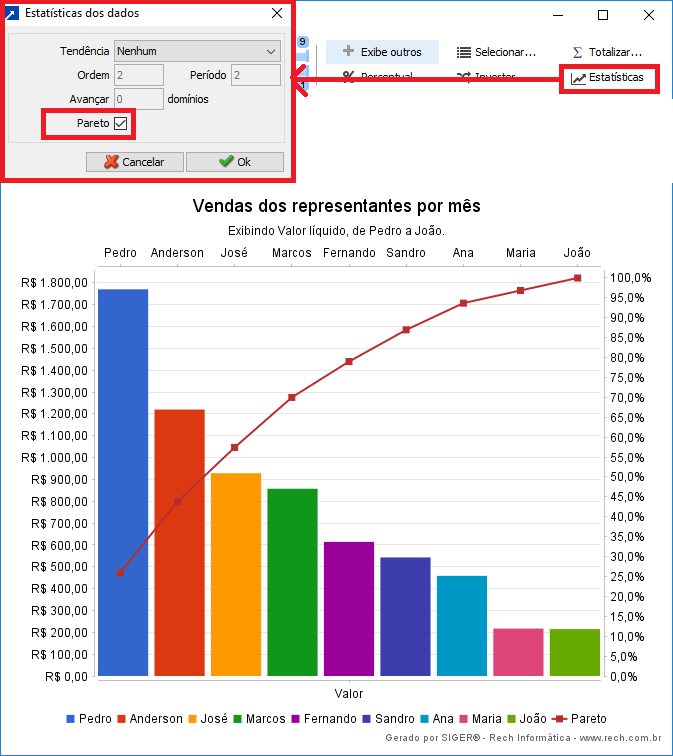Viewport: 673px width, 756px height.
Task: Click the Valor axis label
Action: 349,694
